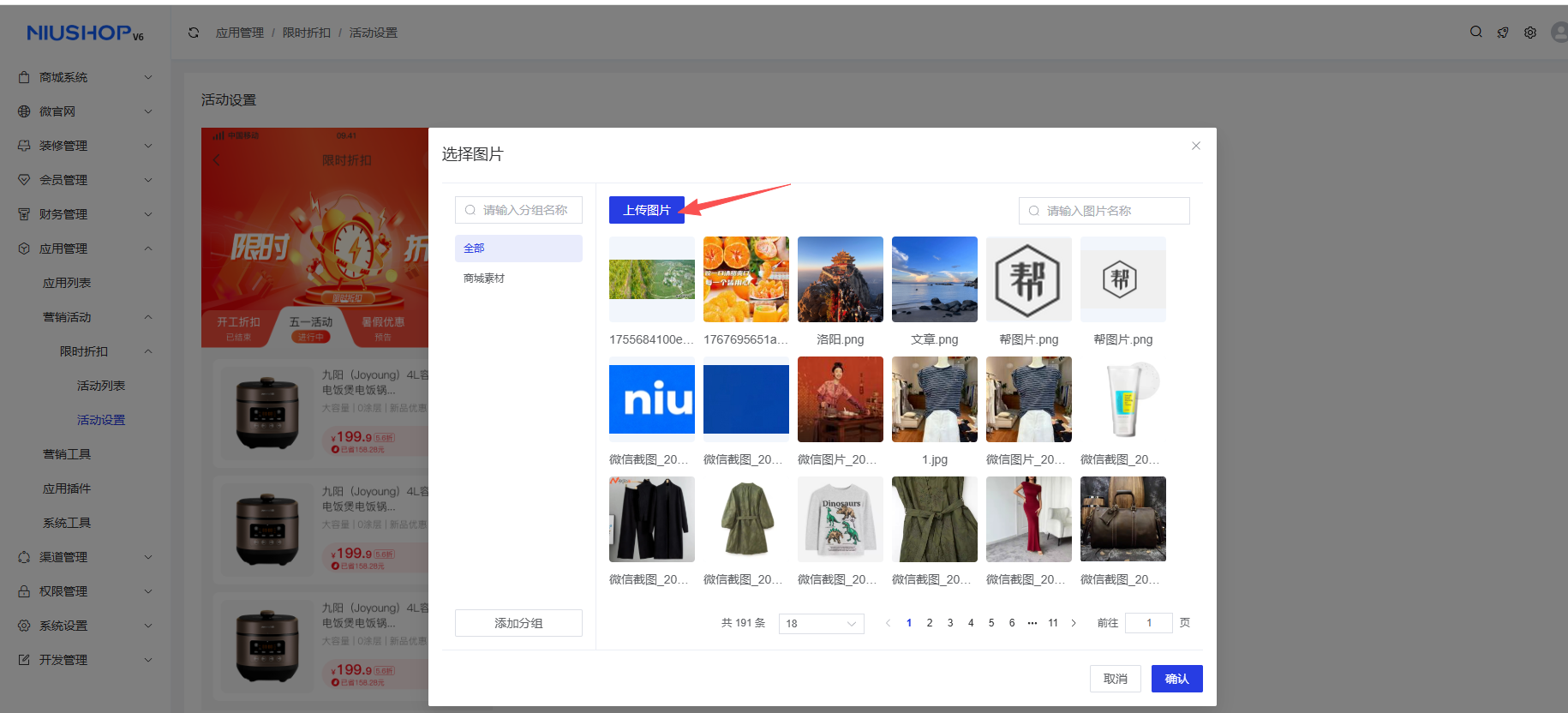
Task: Click the 添加分组 button
Action: 518,623
